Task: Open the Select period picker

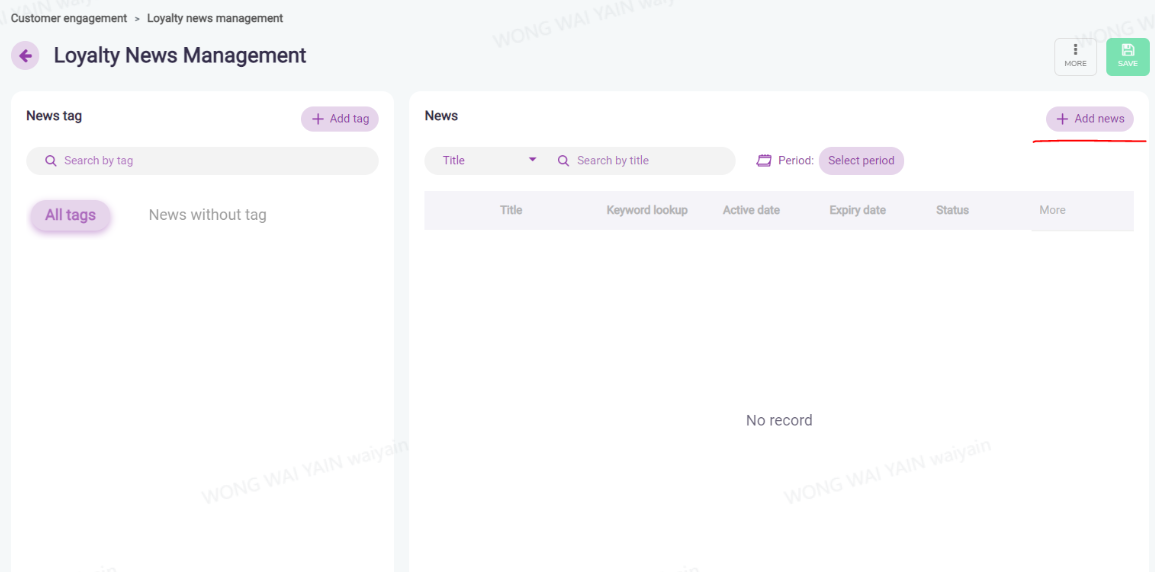Action: click(x=861, y=161)
